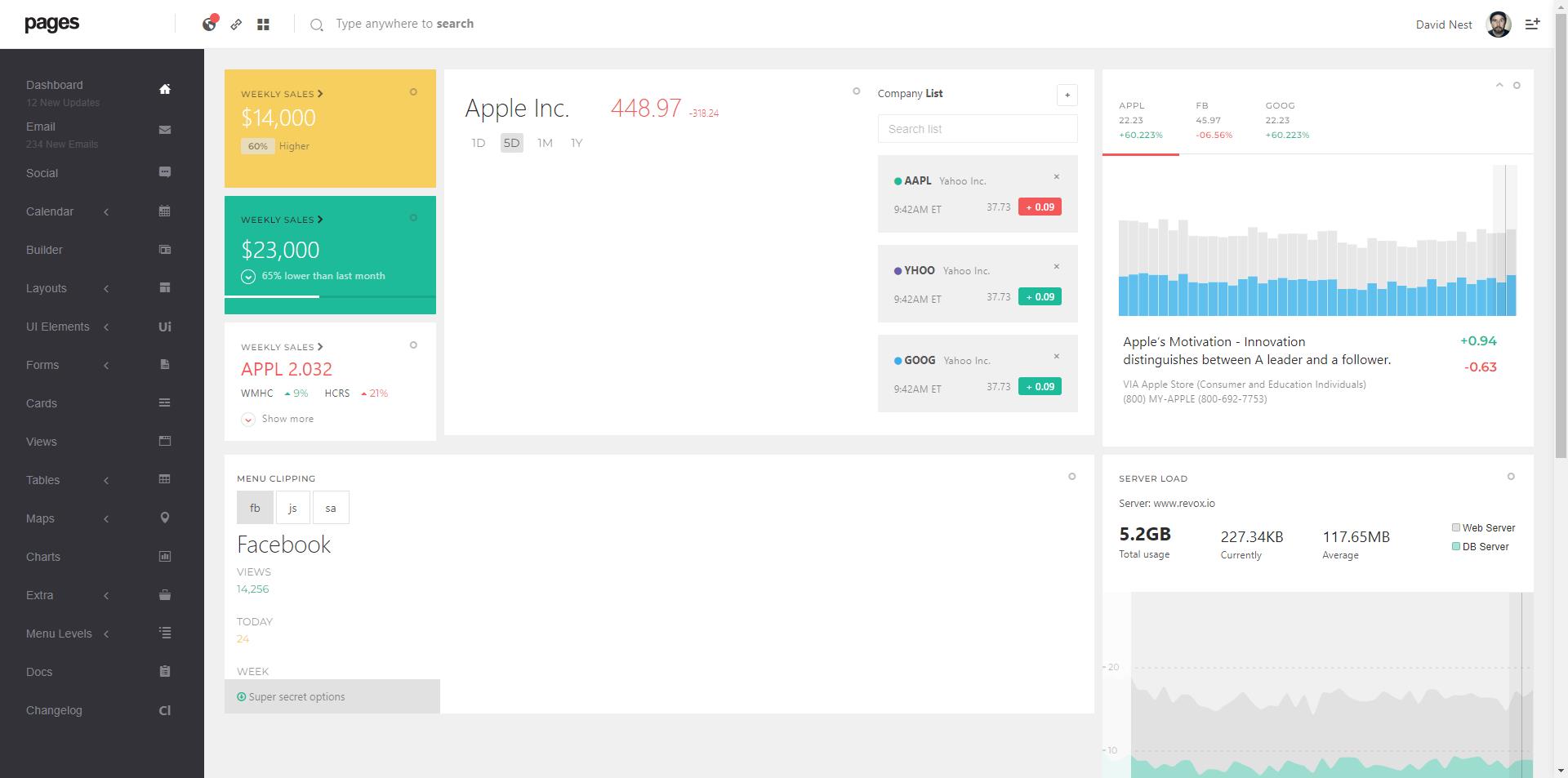Remove YHOO from company list
This screenshot has width=1568, height=778.
(1056, 266)
